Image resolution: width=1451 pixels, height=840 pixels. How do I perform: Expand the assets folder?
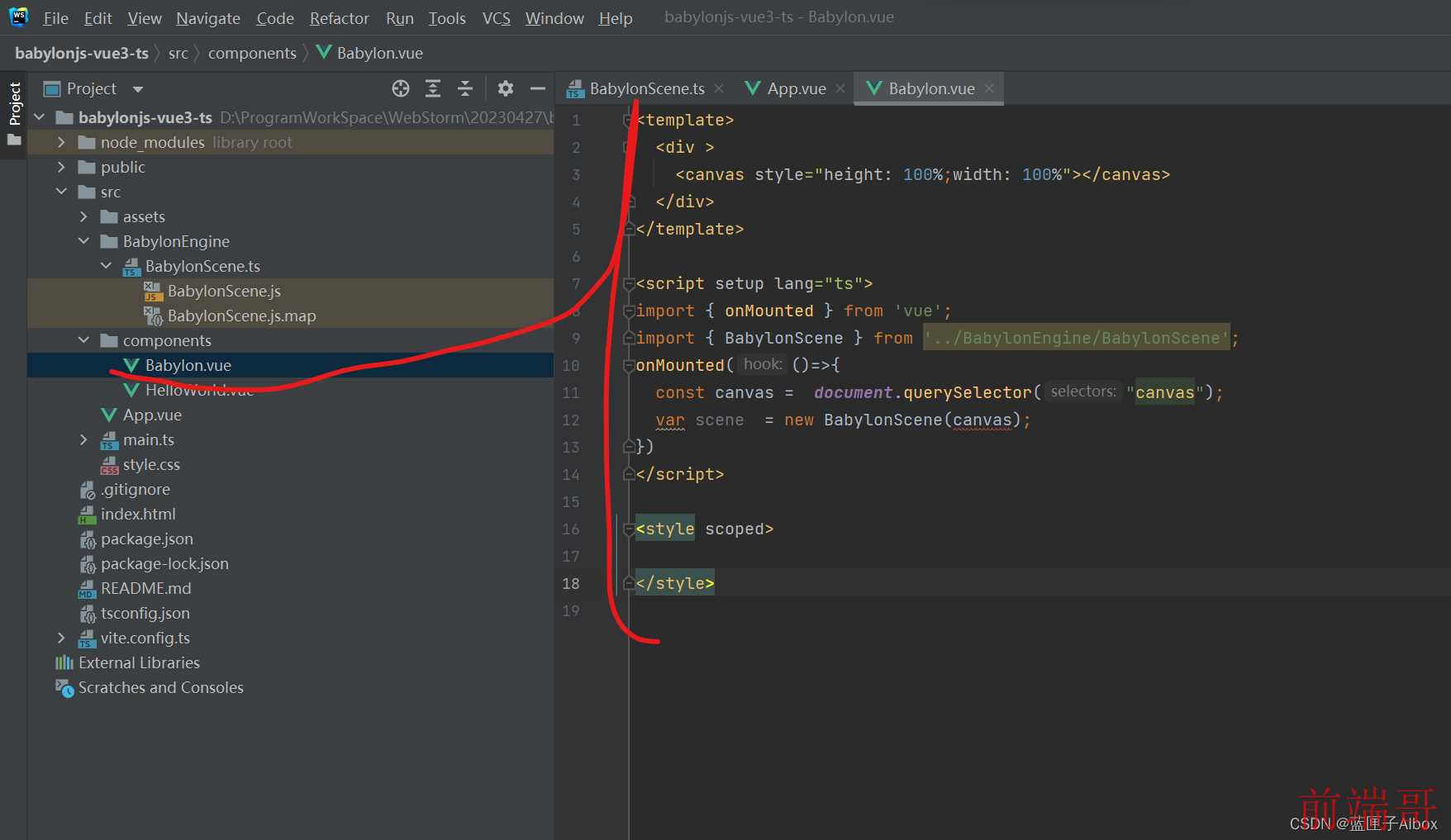point(83,216)
